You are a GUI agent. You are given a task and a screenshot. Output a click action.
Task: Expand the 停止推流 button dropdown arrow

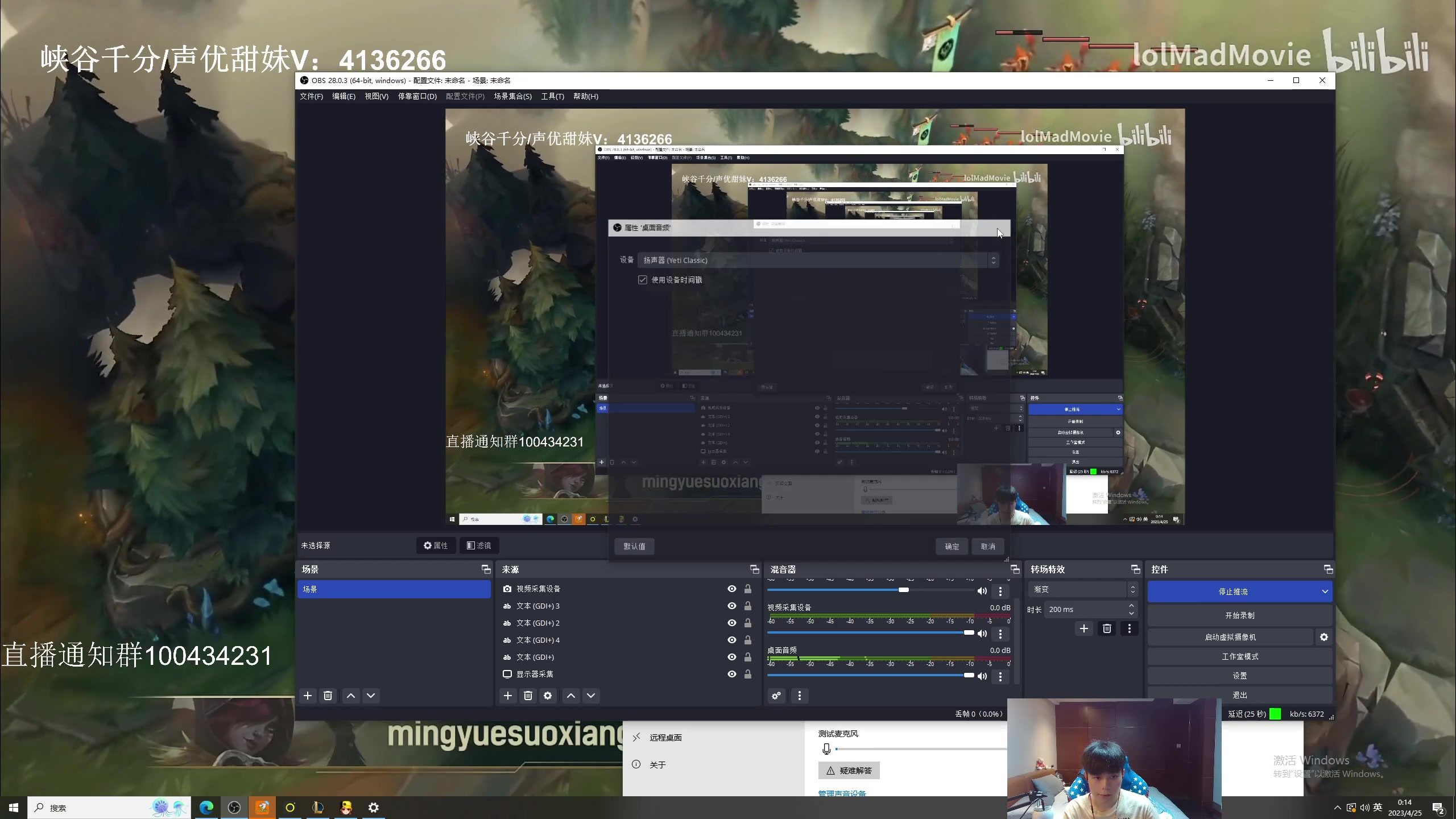coord(1325,591)
